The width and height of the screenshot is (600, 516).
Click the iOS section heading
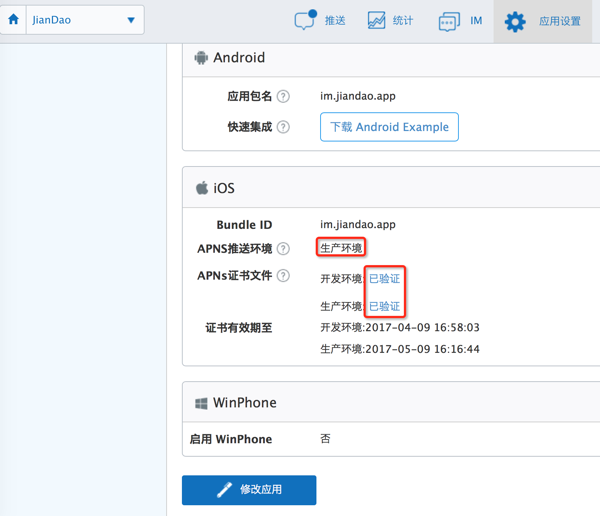tap(224, 188)
